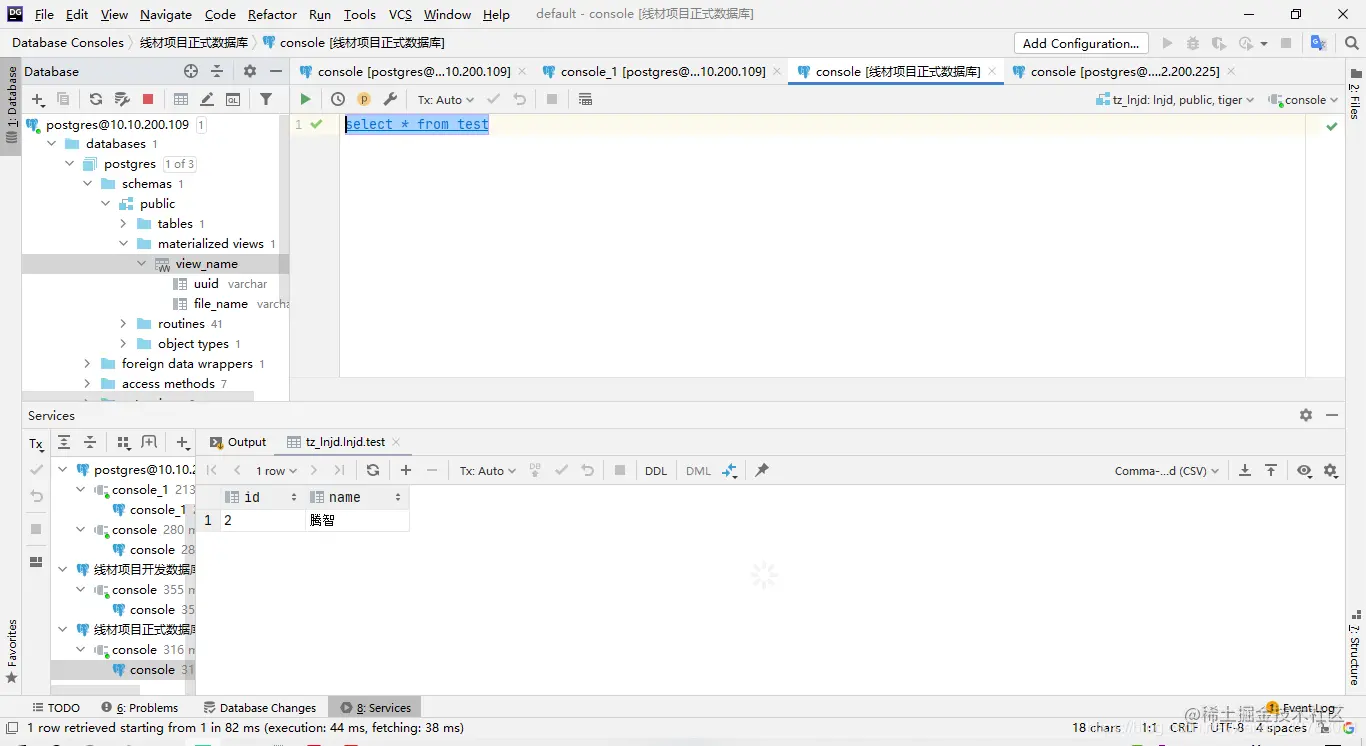Image resolution: width=1366 pixels, height=746 pixels.
Task: Collapse the materialized views folder
Action: tap(124, 244)
